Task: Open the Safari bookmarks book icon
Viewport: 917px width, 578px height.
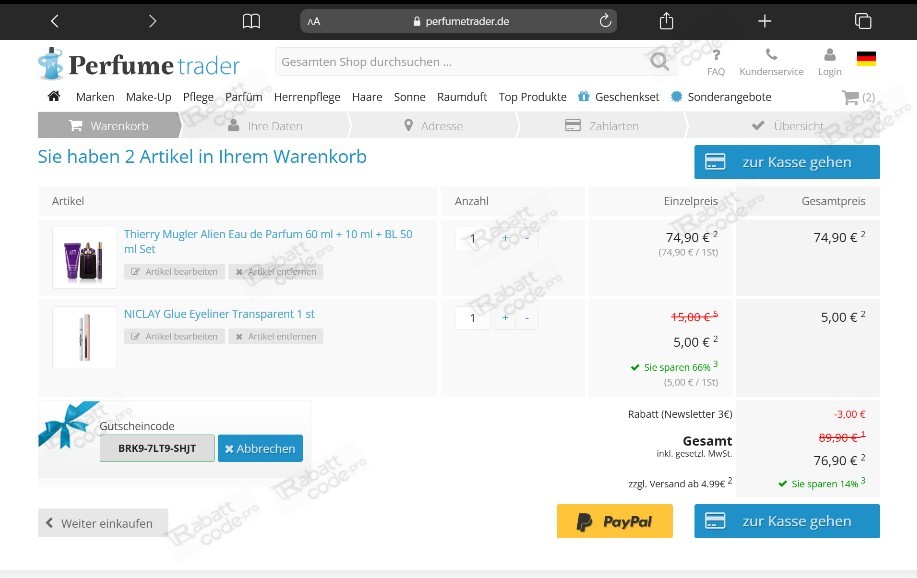Action: (251, 22)
